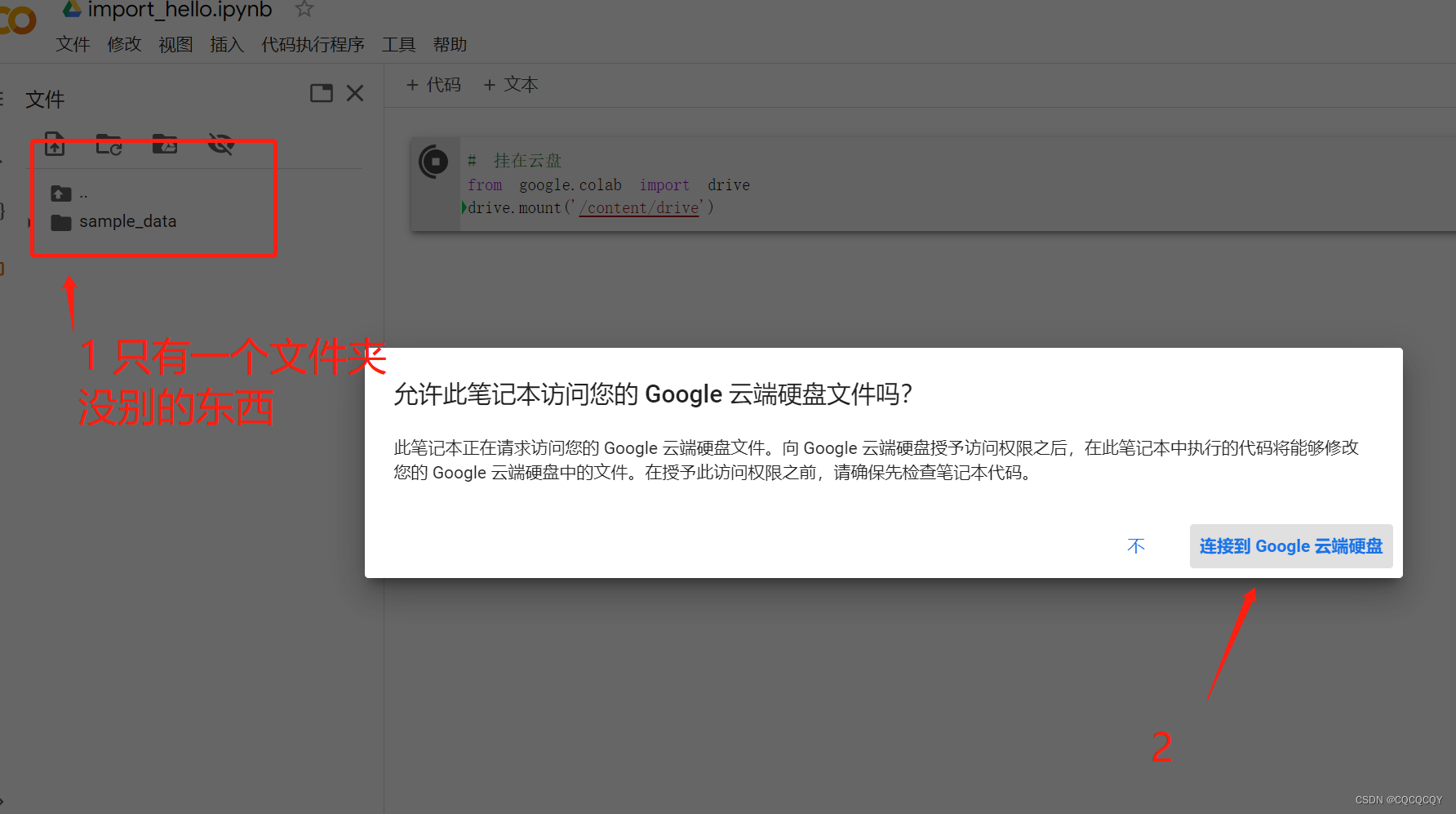1456x814 pixels.
Task: Click 连接到 Google 云端硬盘 button
Action: coord(1291,545)
